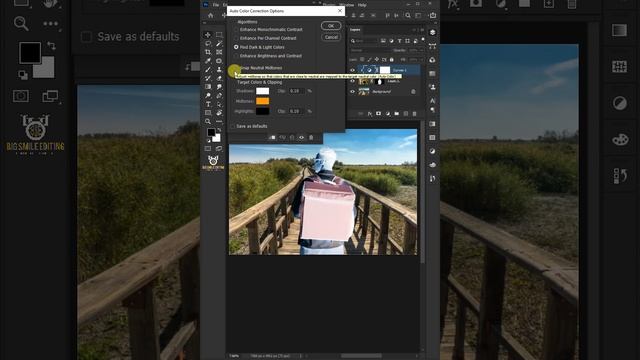Open the Help menu
640x360 pixels.
[x=362, y=5]
